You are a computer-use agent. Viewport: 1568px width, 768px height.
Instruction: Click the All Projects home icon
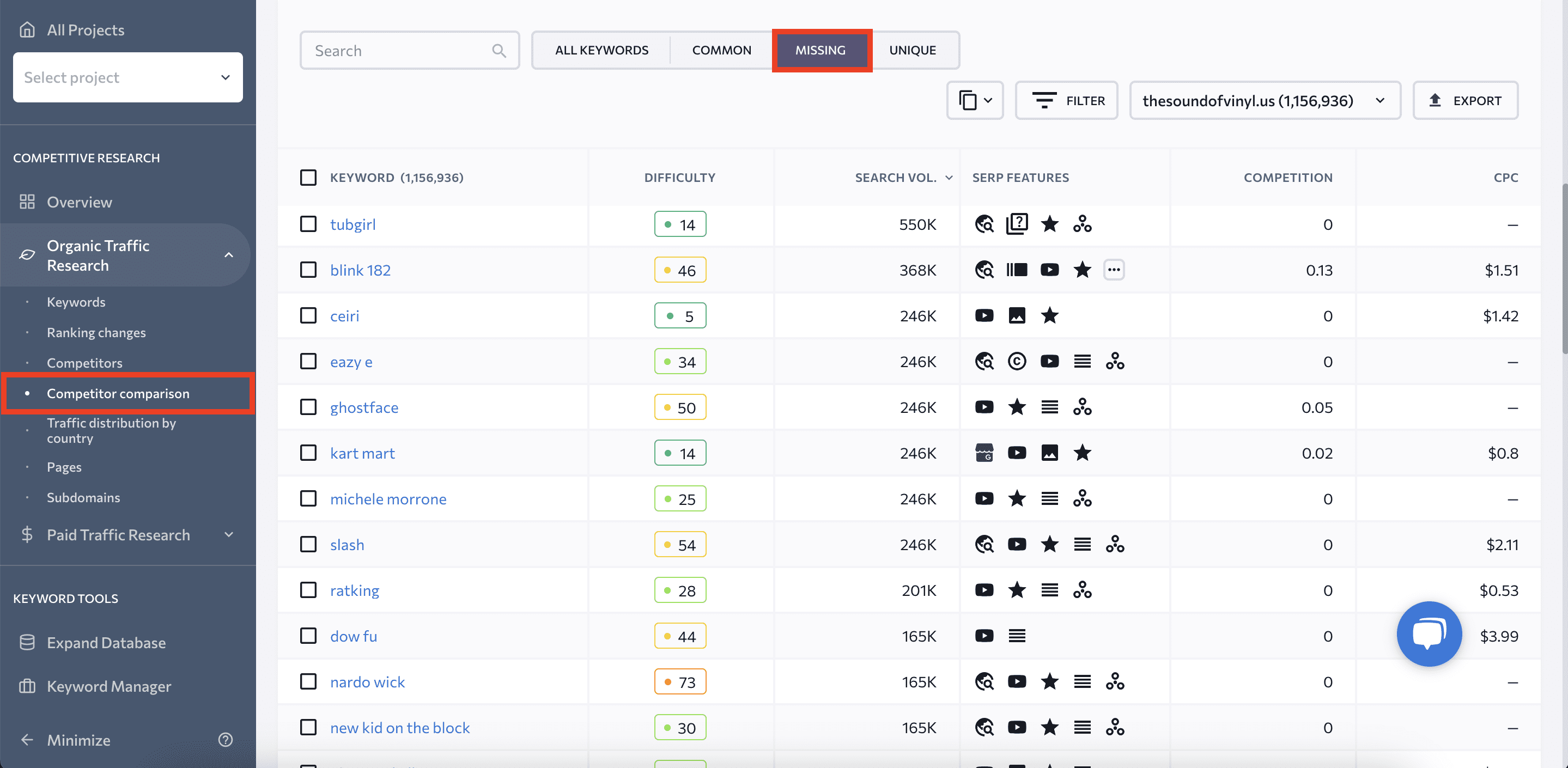click(27, 29)
